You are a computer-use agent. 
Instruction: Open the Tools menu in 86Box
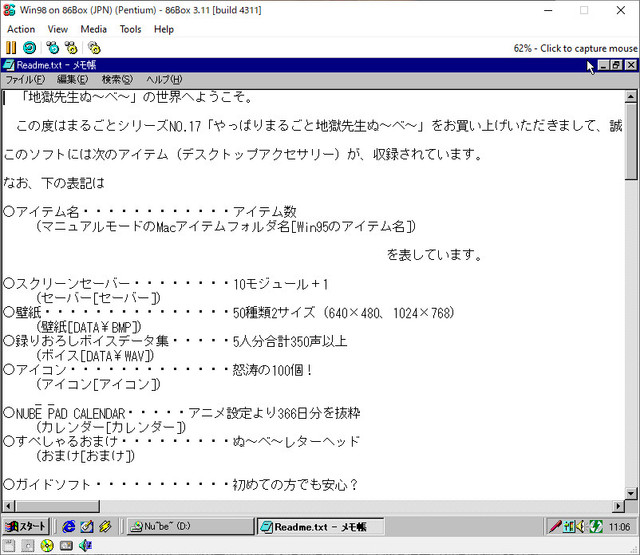click(x=130, y=29)
